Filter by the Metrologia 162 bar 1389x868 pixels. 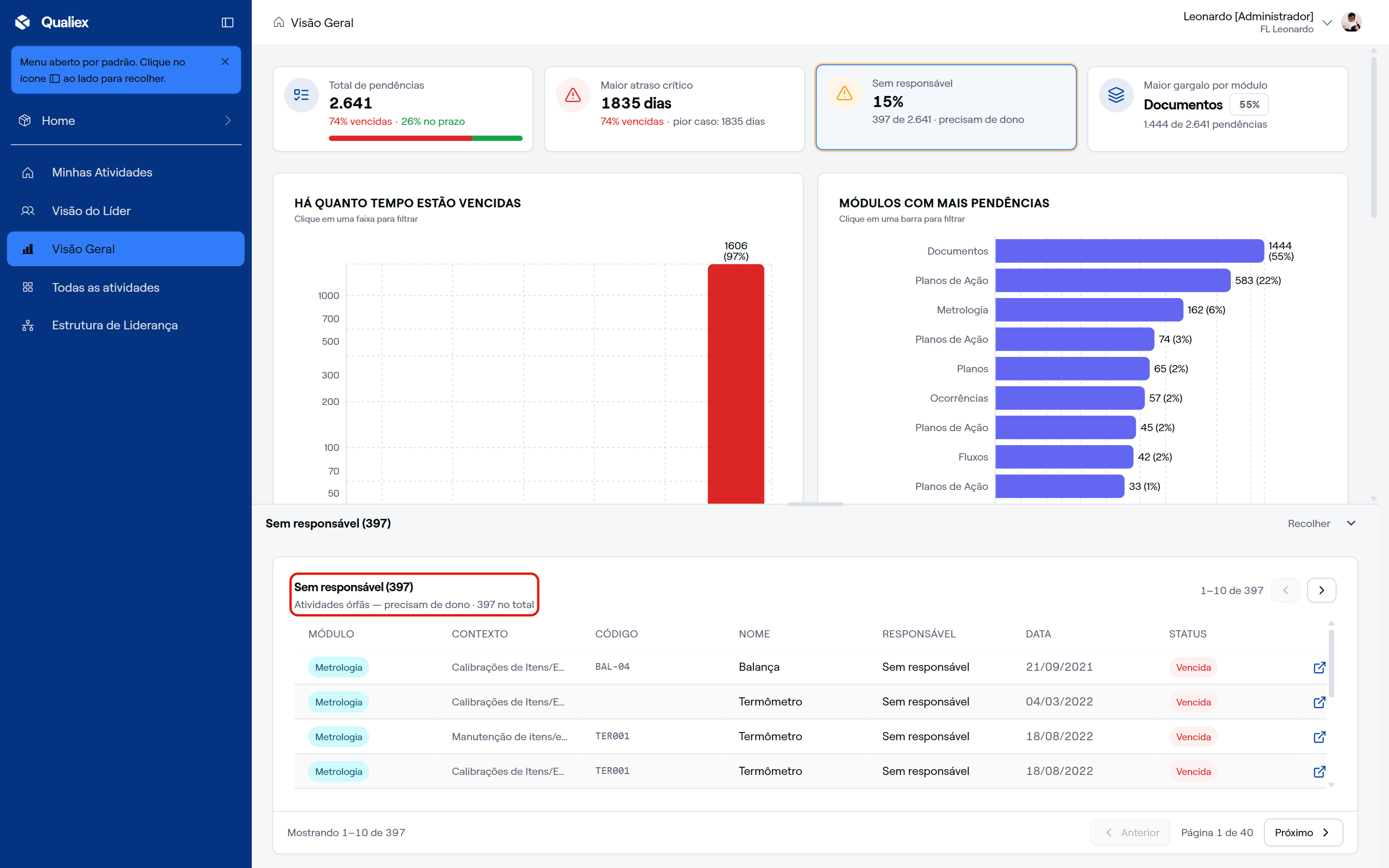pos(1089,310)
